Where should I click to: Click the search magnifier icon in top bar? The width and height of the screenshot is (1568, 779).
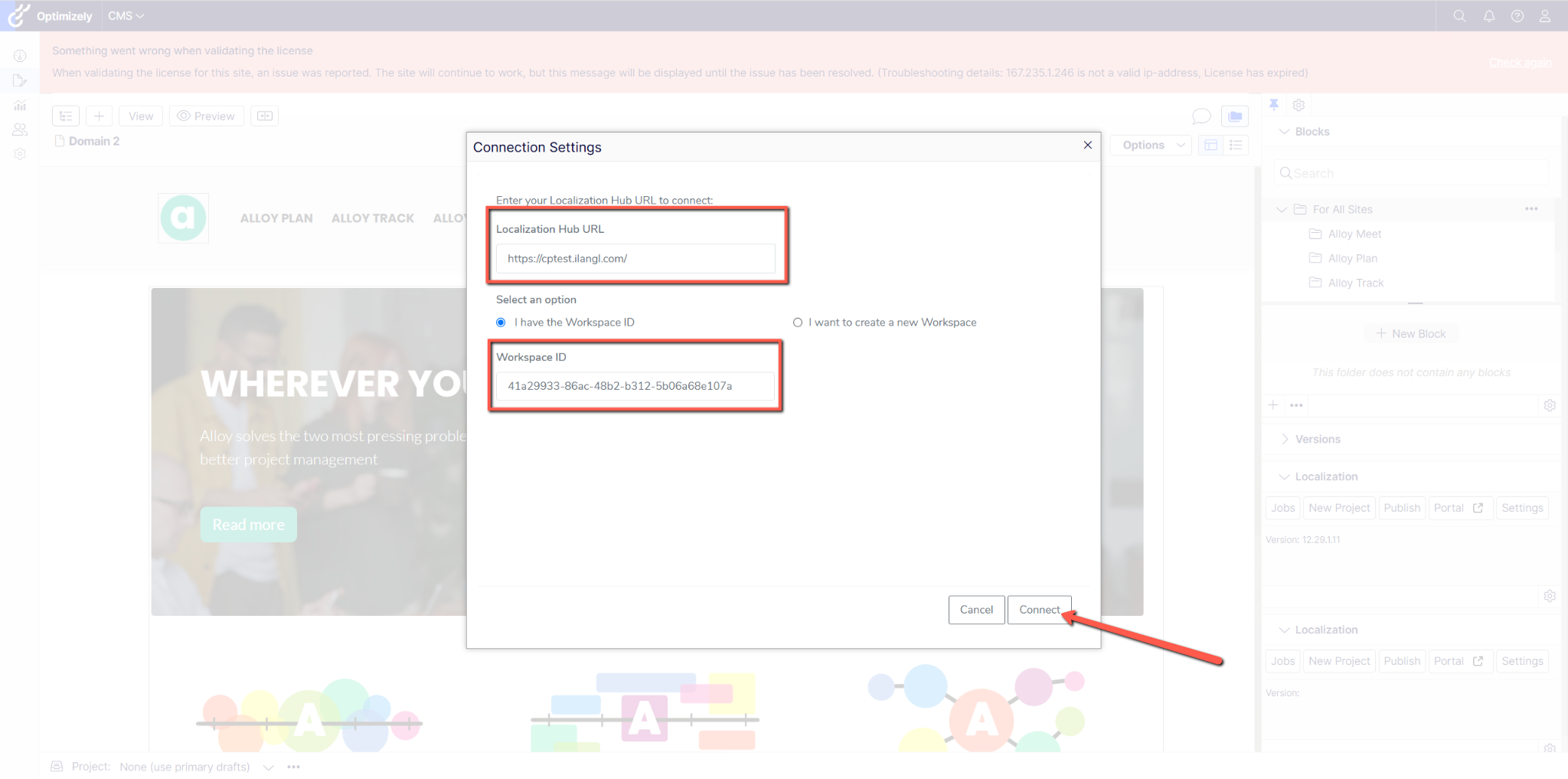[1459, 16]
